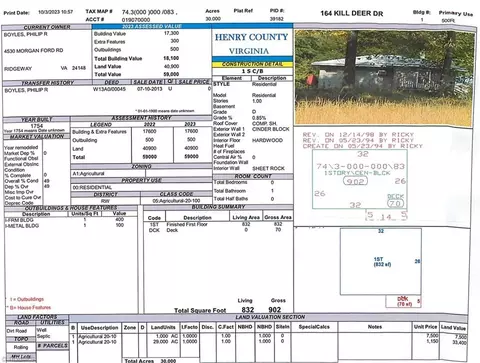Select the '1 S C/B' construction type
The height and width of the screenshot is (363, 480).
[x=252, y=71]
